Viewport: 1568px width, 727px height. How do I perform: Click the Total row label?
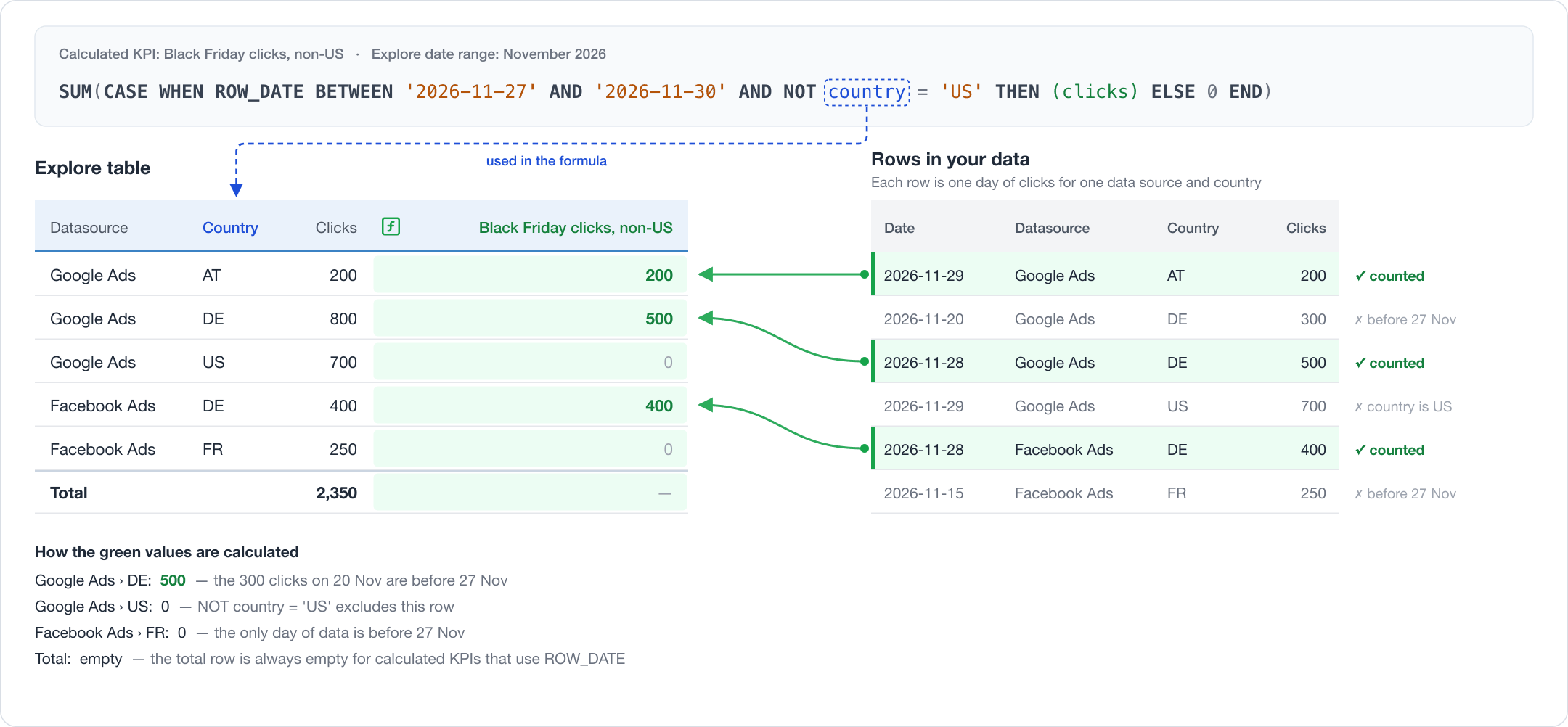point(69,493)
